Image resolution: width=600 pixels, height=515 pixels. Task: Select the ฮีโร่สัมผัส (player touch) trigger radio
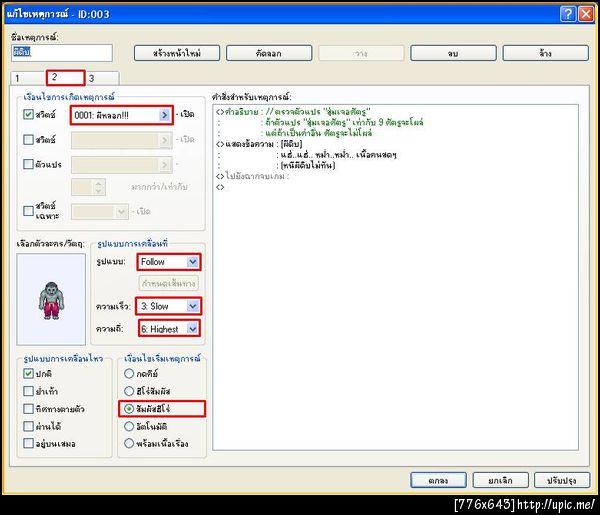pos(129,391)
